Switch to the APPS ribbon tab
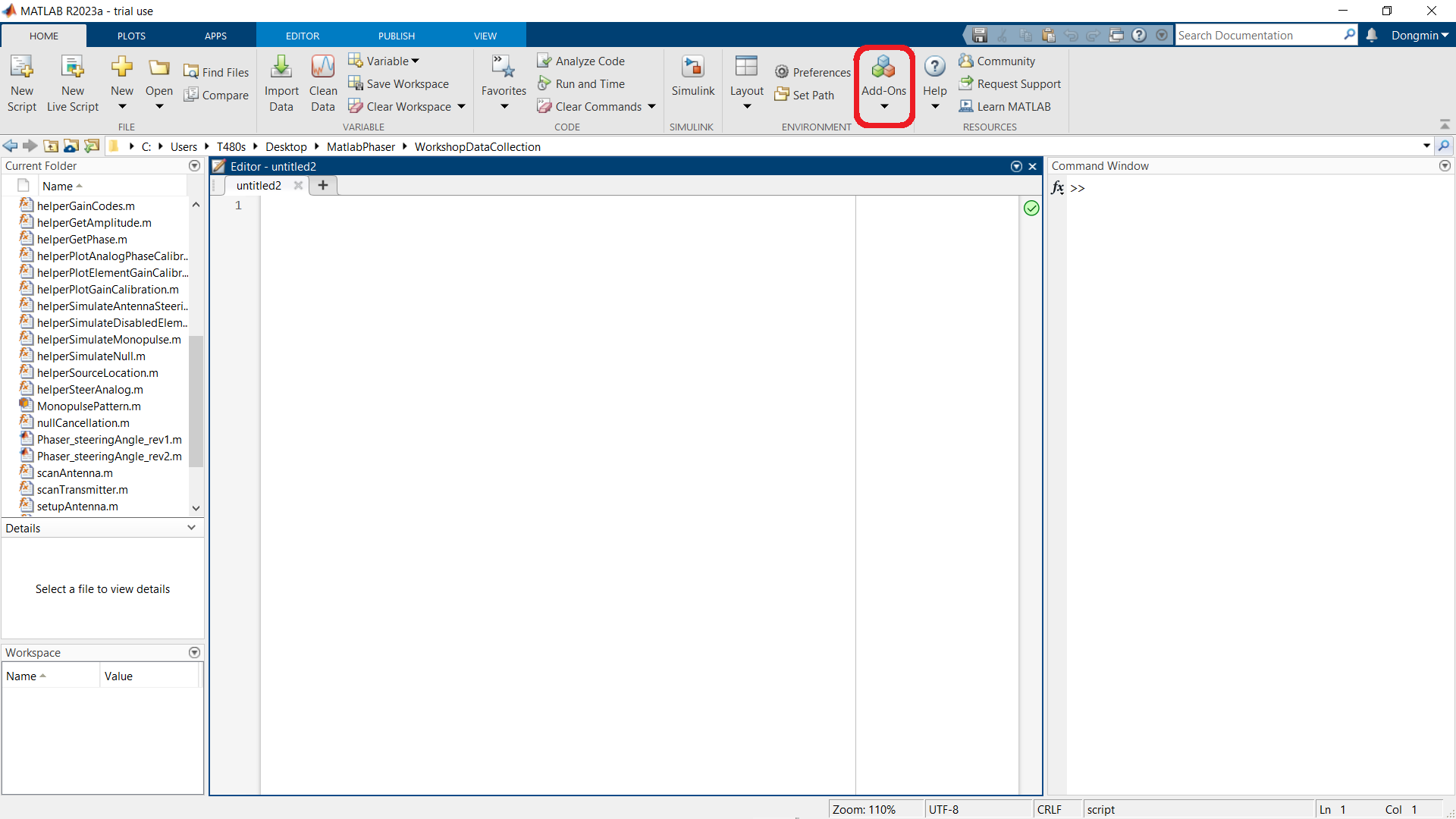Image resolution: width=1456 pixels, height=819 pixels. pos(215,35)
